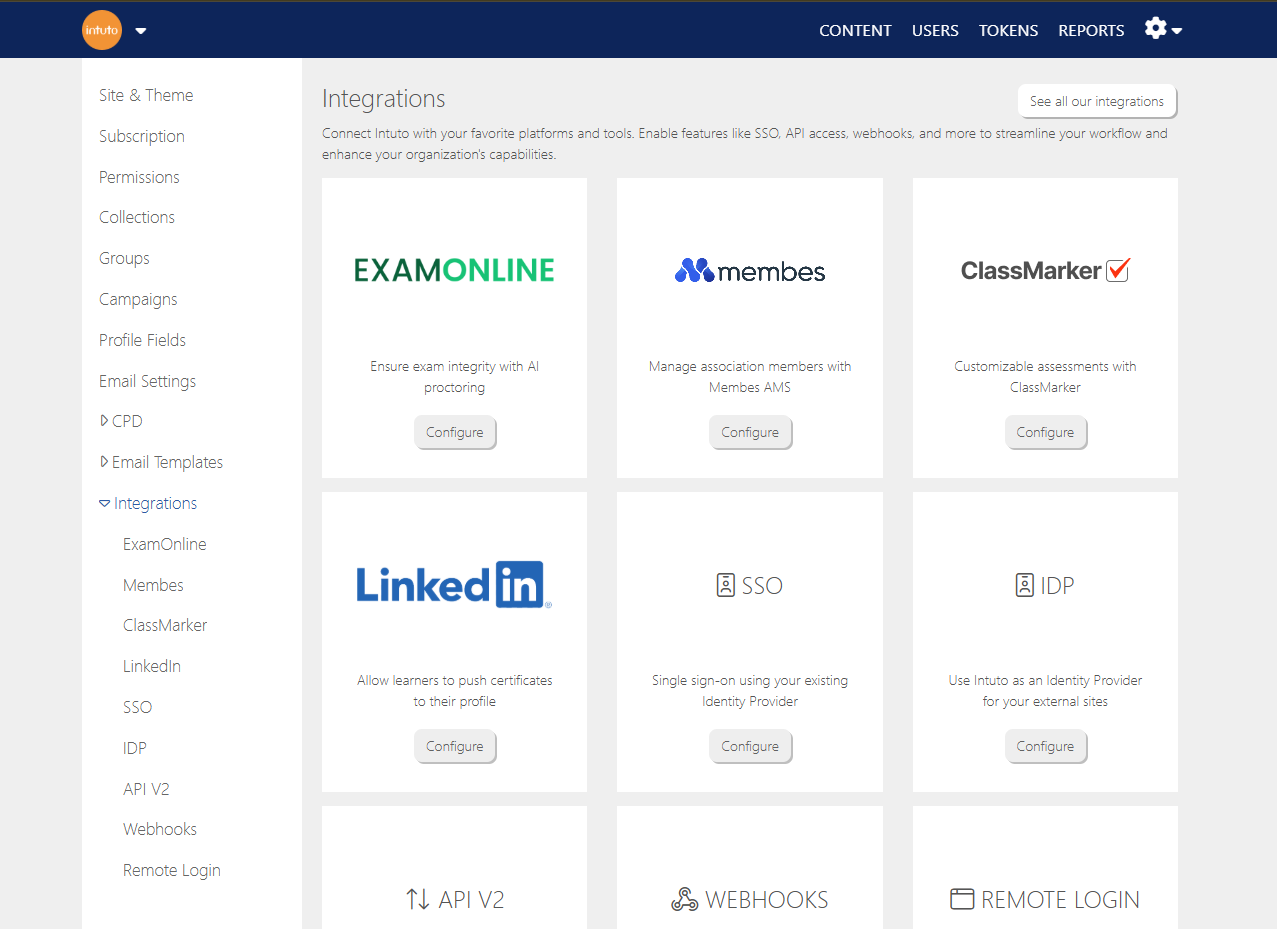
Task: Select ExamOnline in sidebar tree
Action: [165, 544]
